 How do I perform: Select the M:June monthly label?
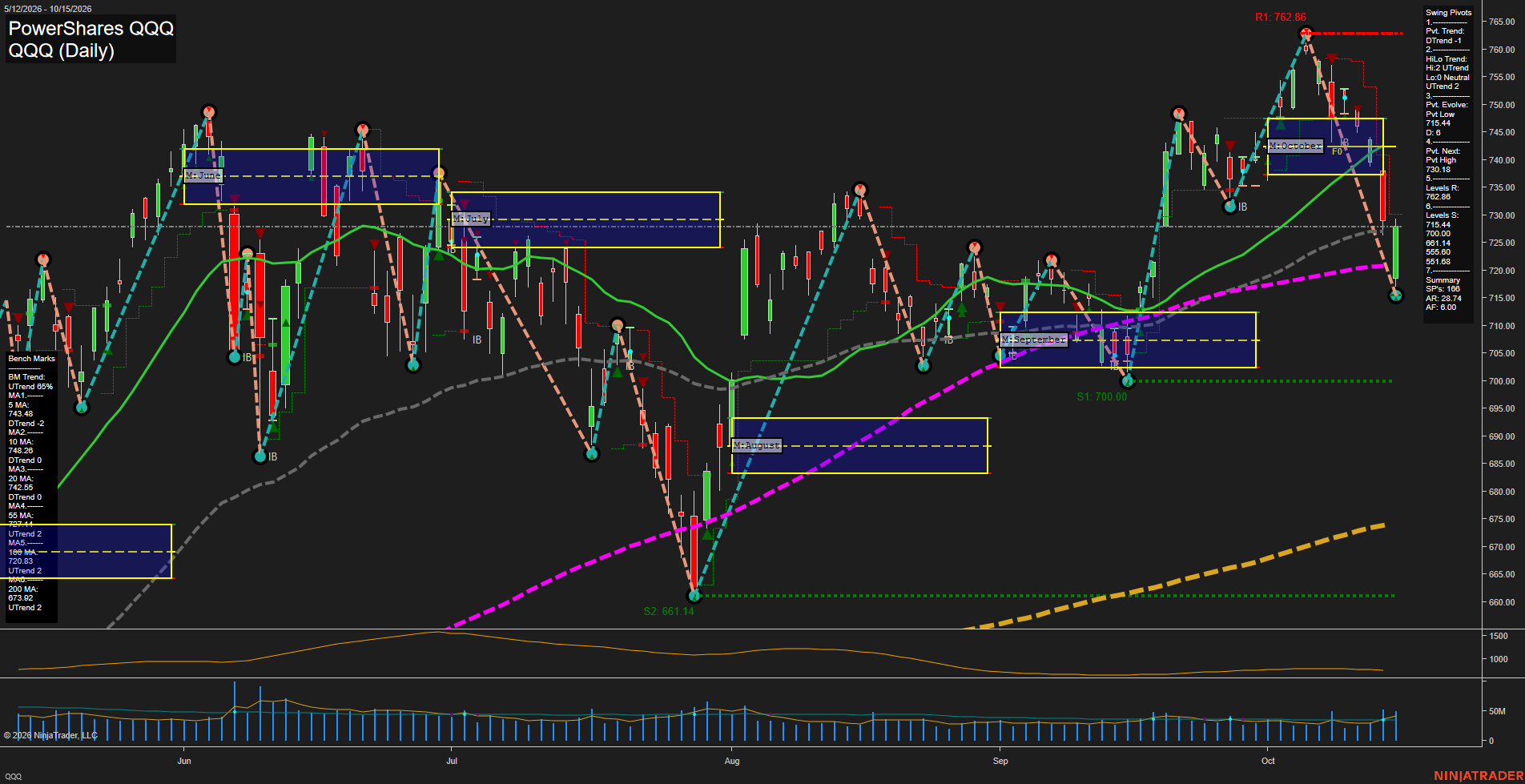tap(203, 175)
